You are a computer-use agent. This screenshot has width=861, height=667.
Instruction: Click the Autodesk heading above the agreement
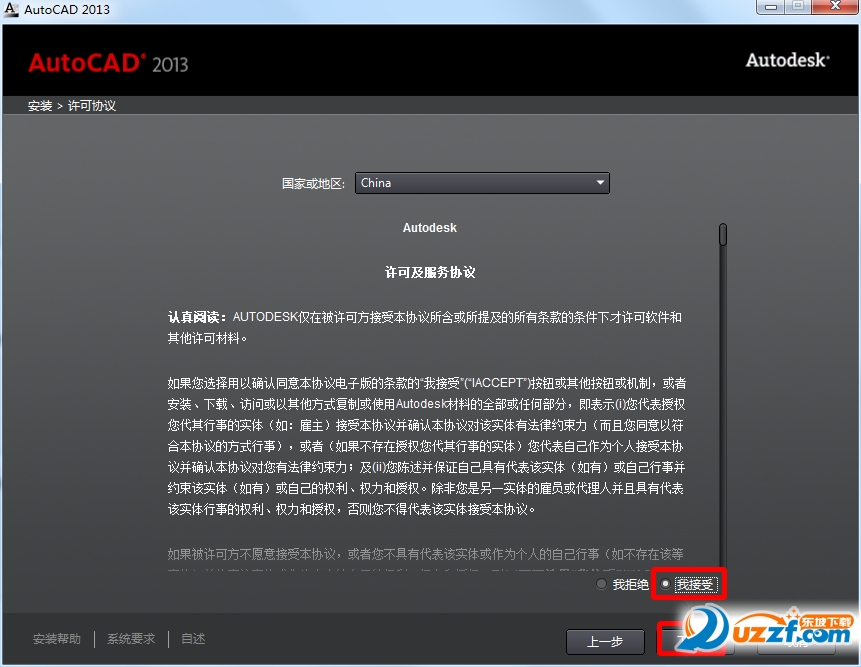click(429, 228)
